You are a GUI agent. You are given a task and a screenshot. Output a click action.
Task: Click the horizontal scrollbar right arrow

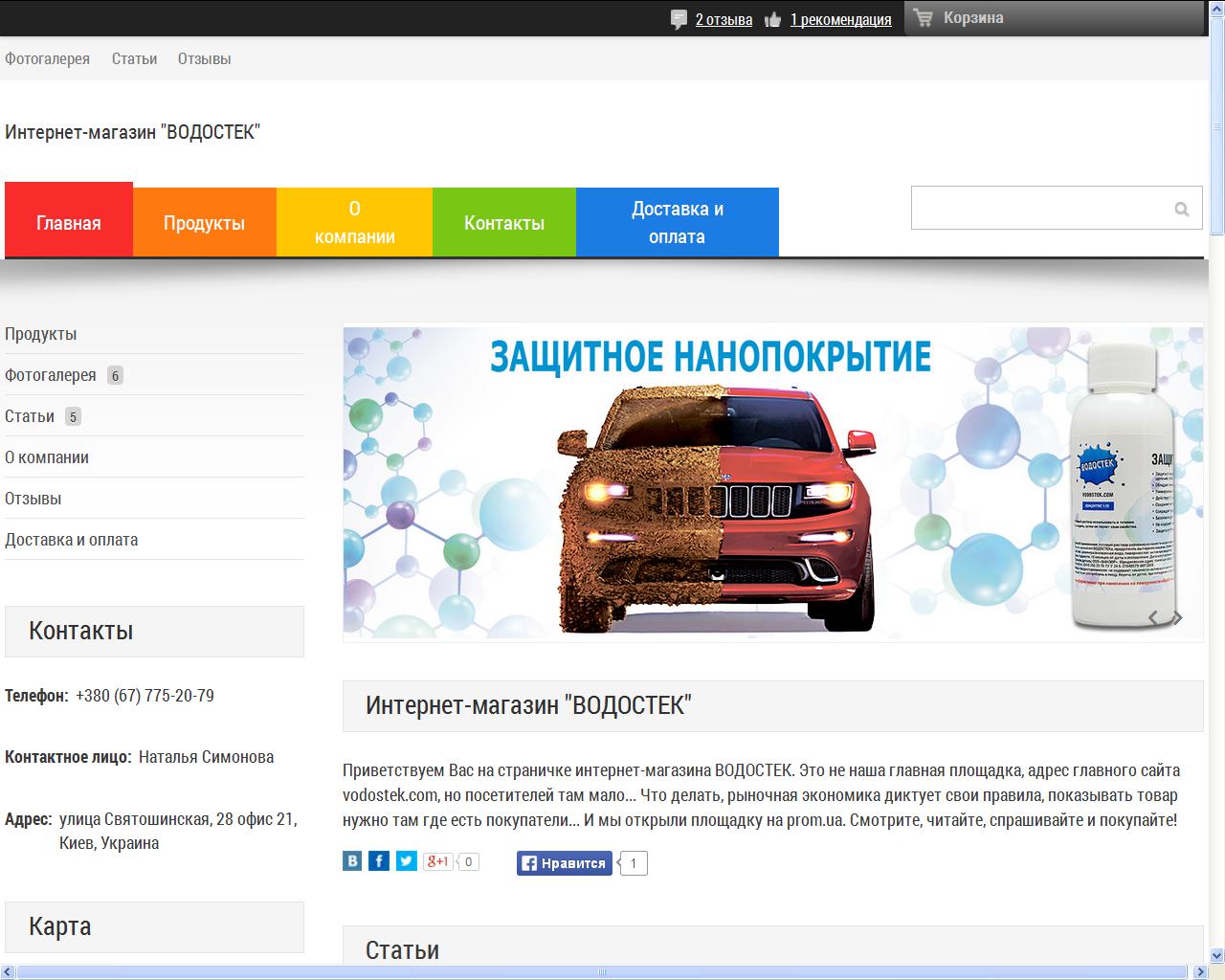1200,972
